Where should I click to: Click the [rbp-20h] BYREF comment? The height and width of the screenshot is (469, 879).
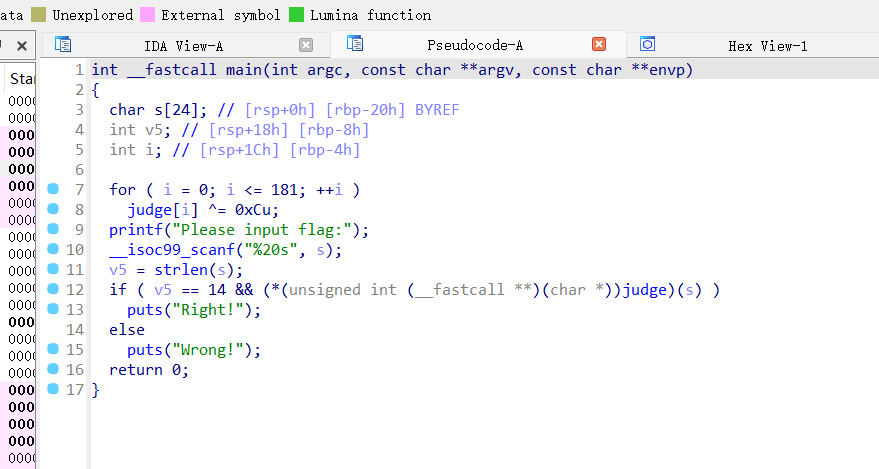click(x=392, y=110)
